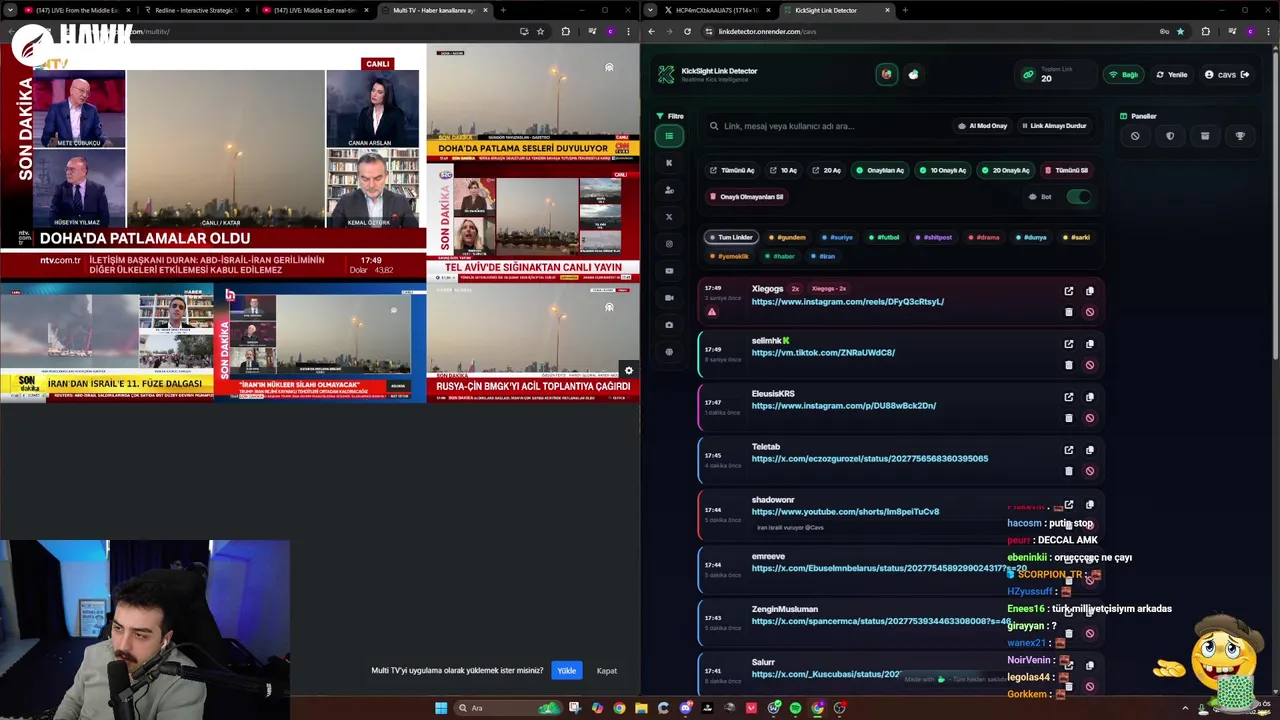Block the EleusisKRS user
1280x720 pixels.
(x=1089, y=418)
